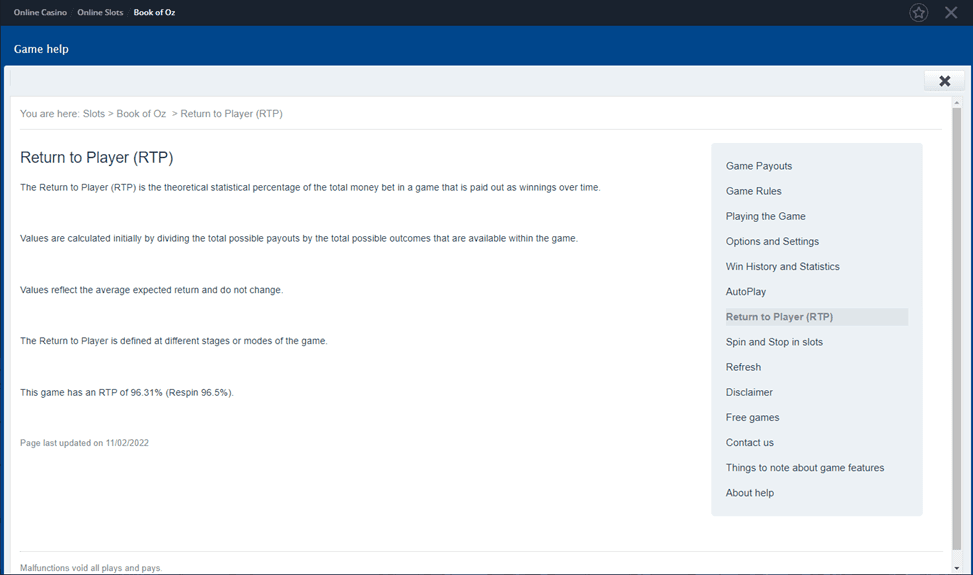The width and height of the screenshot is (973, 575).
Task: Open Win History and Statistics
Action: [x=782, y=267]
